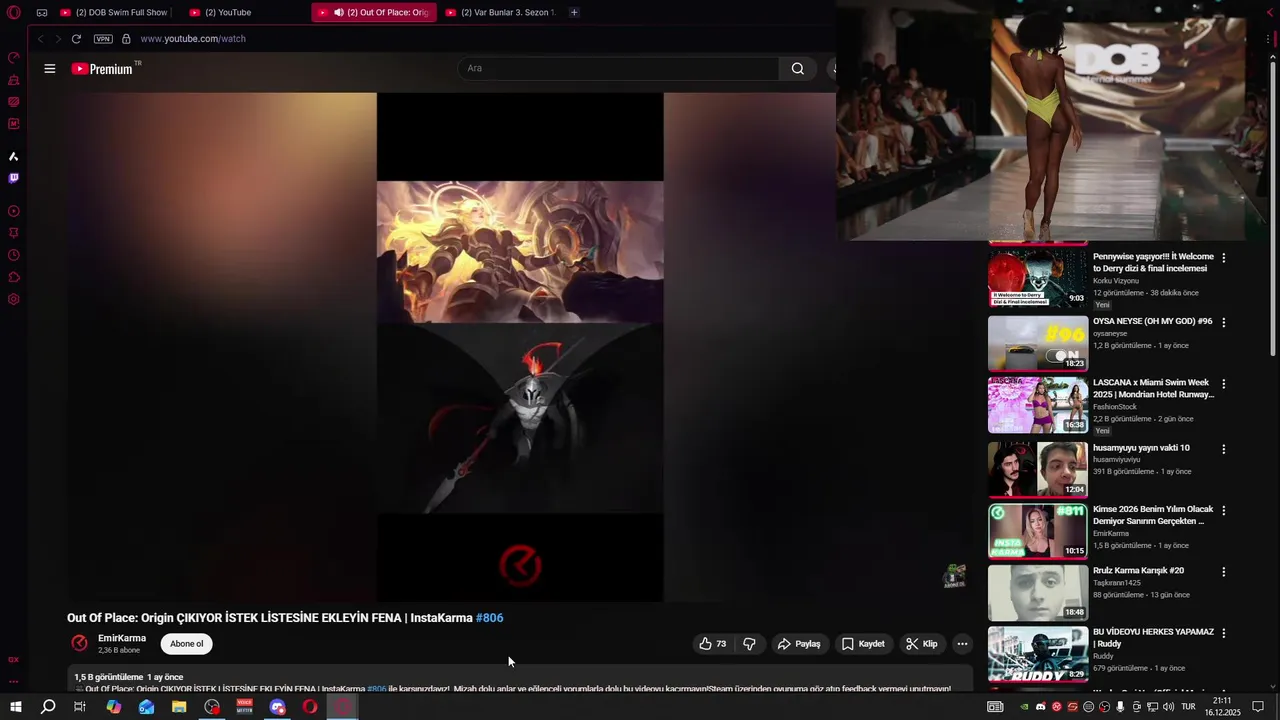
Task: Select the Out Of Place: Orig tab
Action: pos(374,12)
